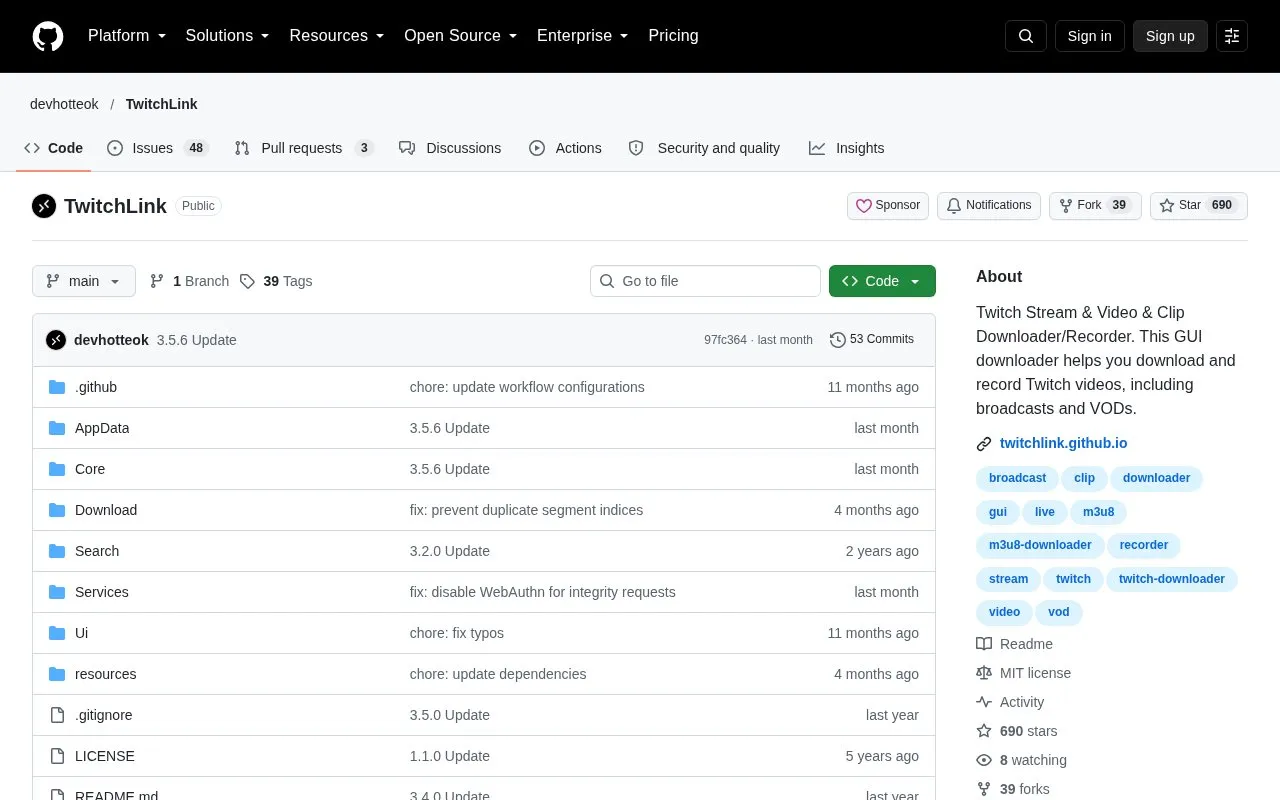Fork the TwitchLink repository
This screenshot has height=800, width=1280.
tap(1095, 206)
